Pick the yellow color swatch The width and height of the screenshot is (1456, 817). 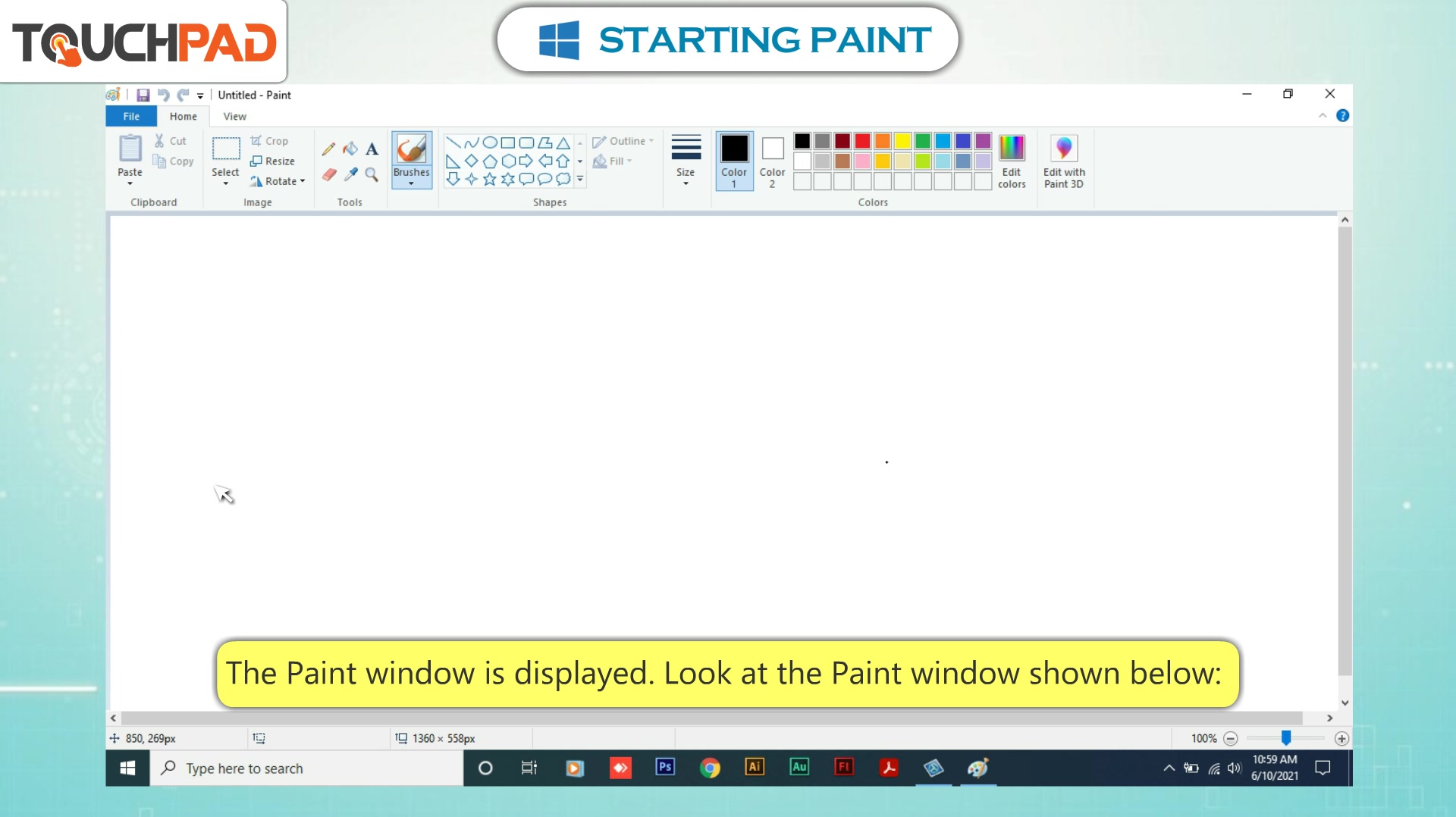(902, 141)
